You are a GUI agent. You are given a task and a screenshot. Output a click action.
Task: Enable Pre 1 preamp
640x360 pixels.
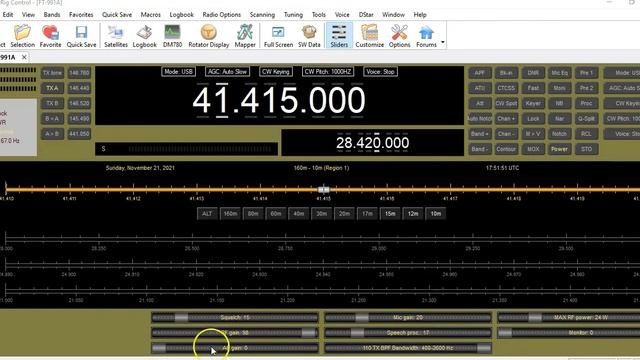pos(587,73)
